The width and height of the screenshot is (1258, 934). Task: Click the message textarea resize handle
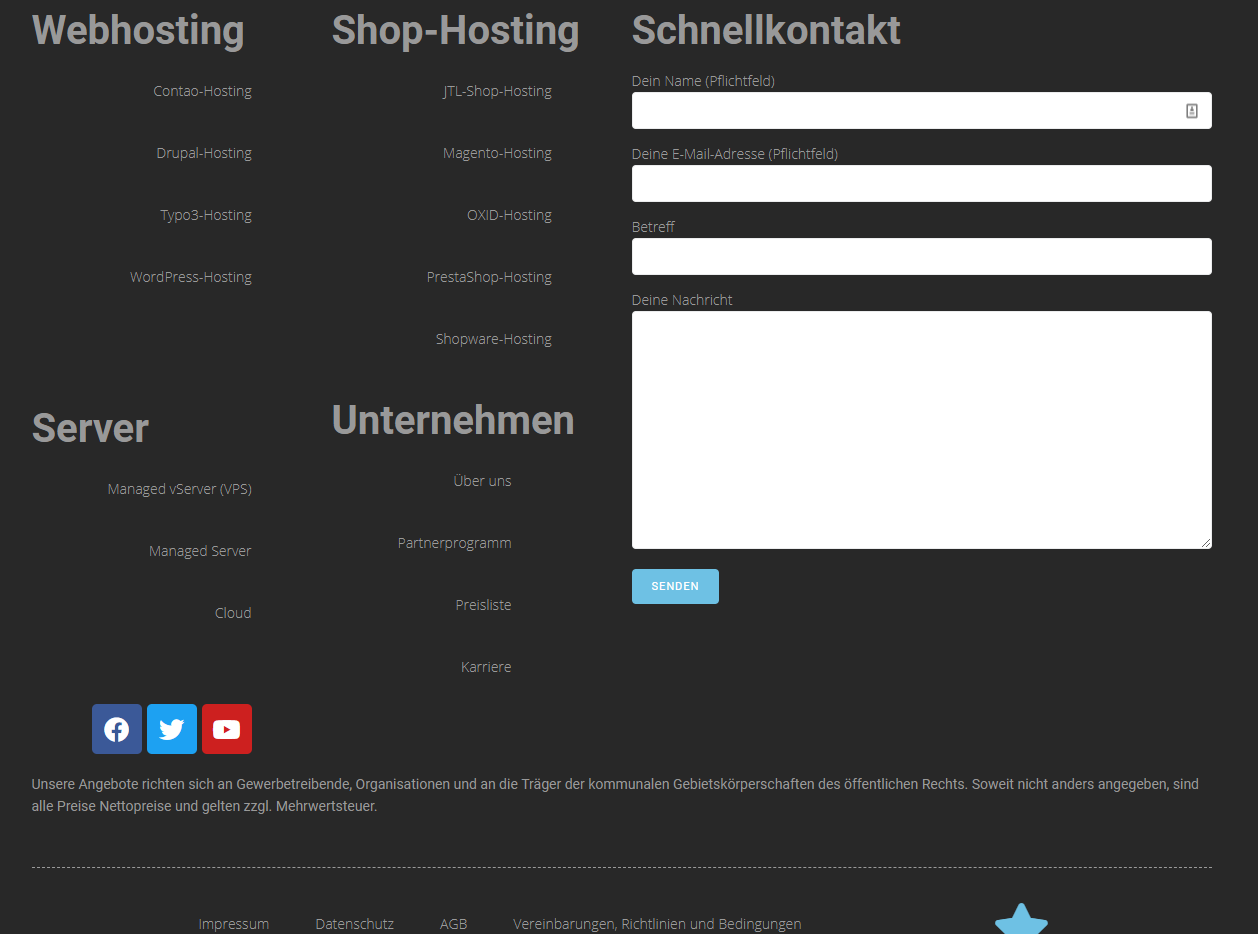pyautogui.click(x=1206, y=543)
